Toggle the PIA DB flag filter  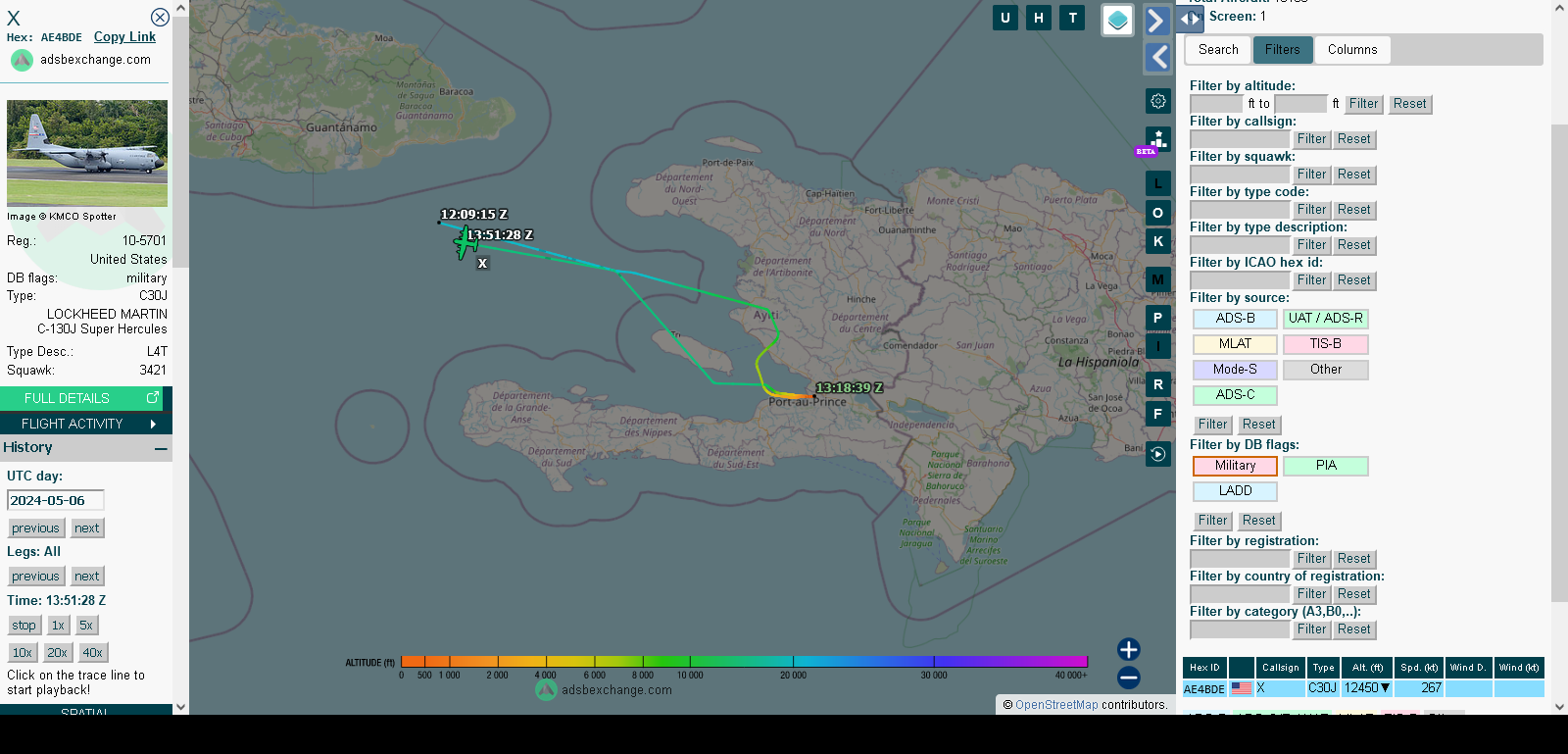(x=1325, y=466)
